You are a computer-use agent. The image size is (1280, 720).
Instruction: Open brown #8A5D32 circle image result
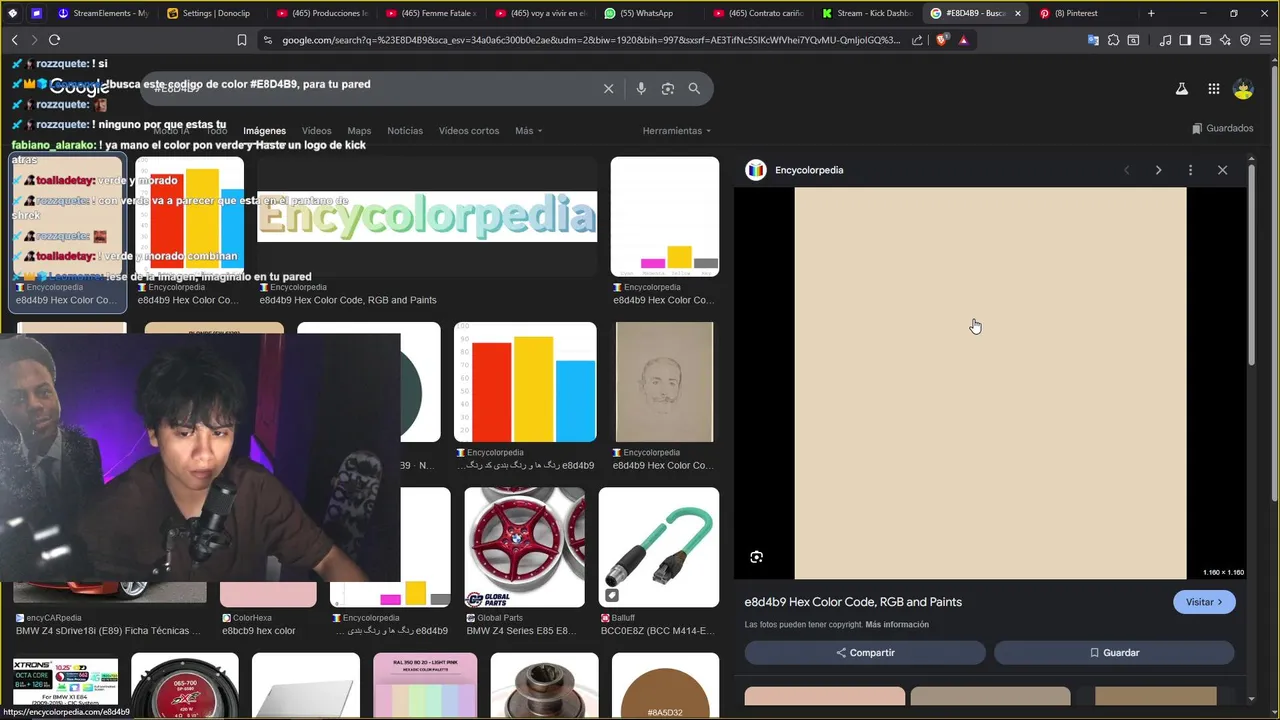click(665, 685)
